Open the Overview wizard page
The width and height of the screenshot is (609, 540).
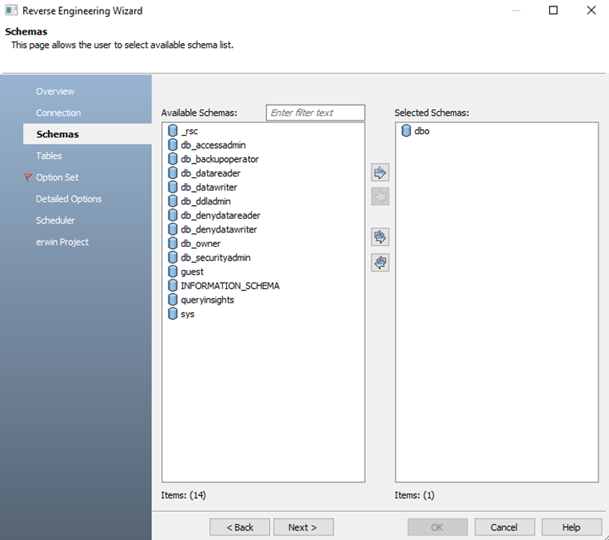(55, 92)
